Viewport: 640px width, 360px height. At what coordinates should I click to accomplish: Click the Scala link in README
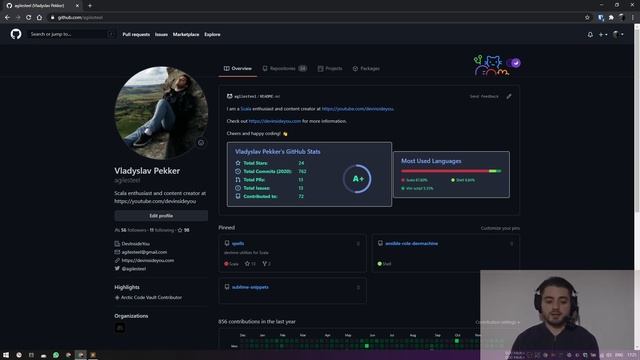(x=246, y=109)
